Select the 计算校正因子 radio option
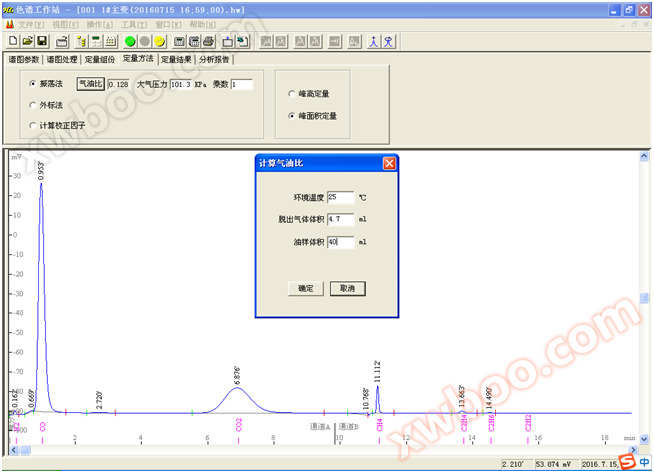654x473 pixels. click(x=33, y=125)
